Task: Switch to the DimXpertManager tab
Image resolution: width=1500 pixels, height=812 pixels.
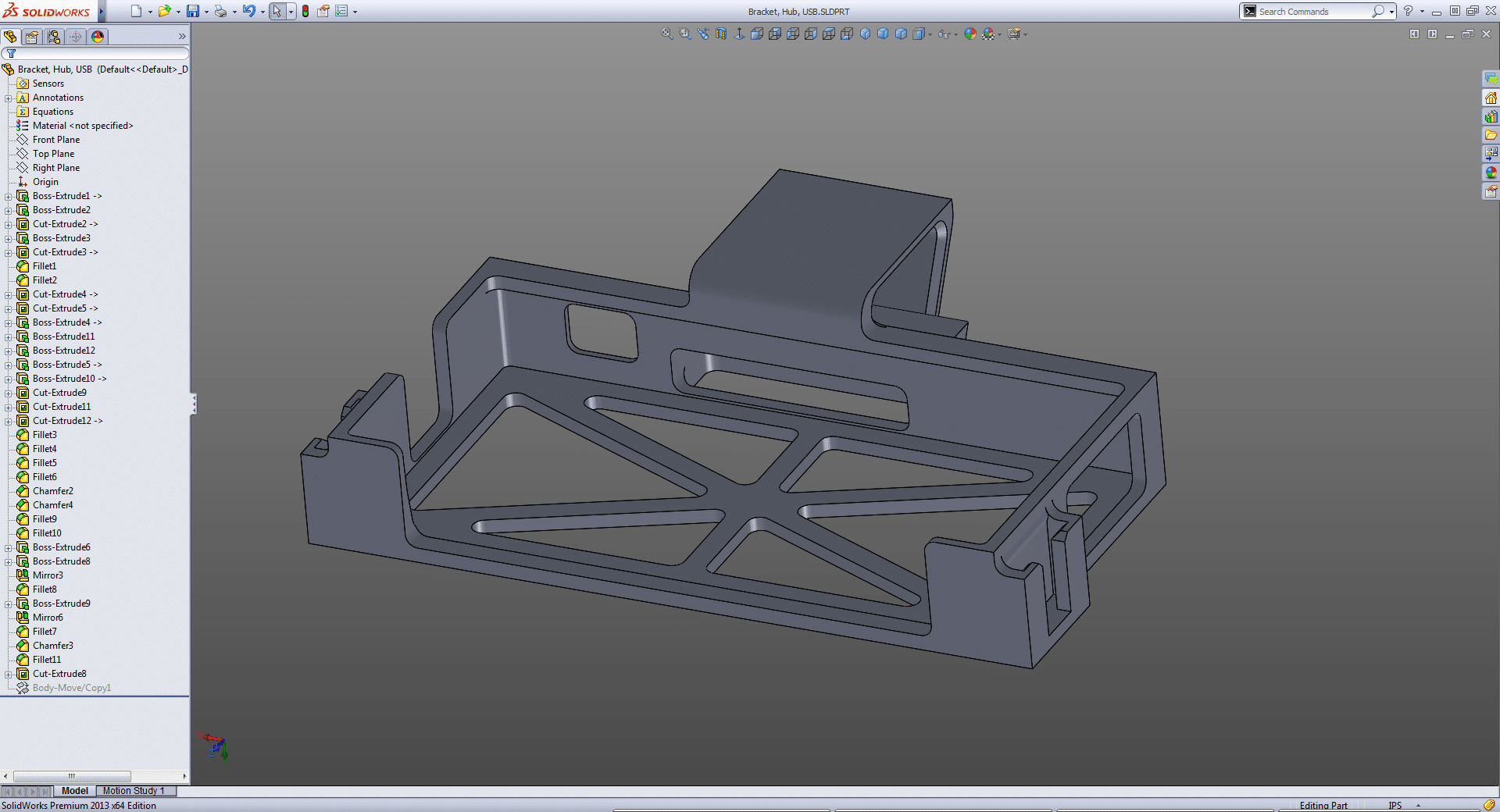Action: pyautogui.click(x=76, y=37)
